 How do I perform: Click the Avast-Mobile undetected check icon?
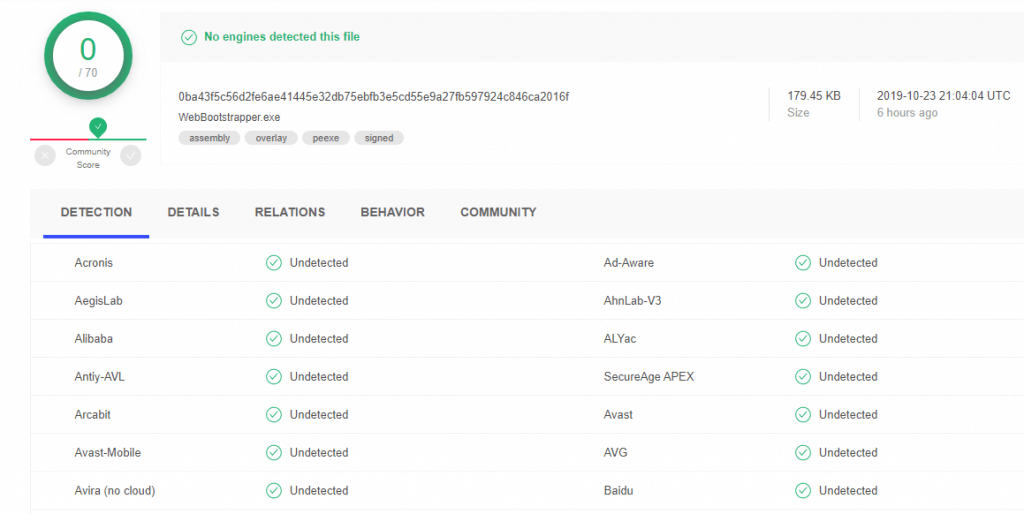point(274,452)
